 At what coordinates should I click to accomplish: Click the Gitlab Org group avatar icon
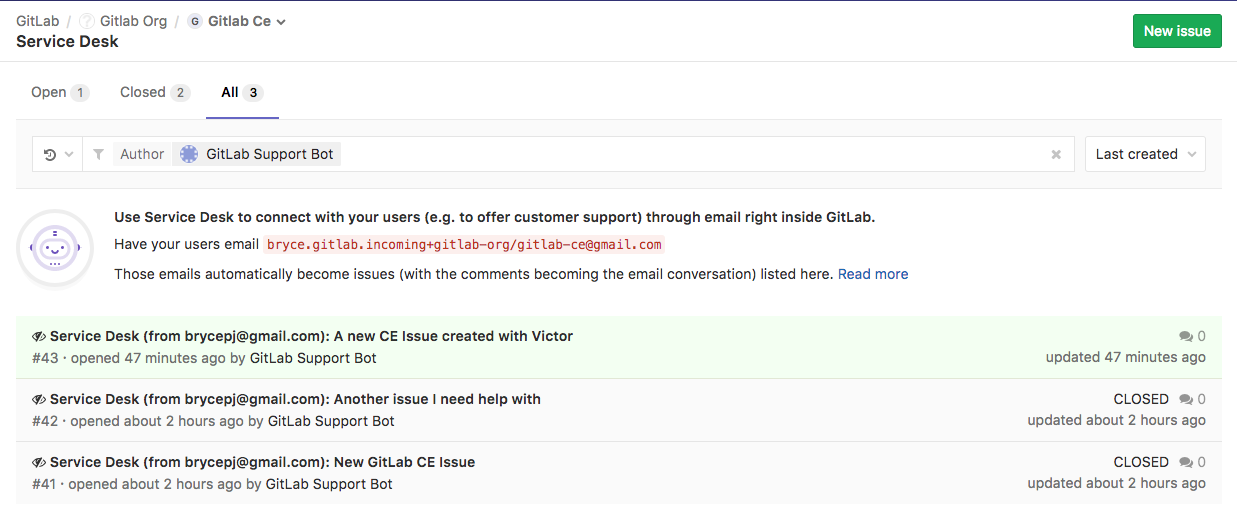tap(87, 21)
